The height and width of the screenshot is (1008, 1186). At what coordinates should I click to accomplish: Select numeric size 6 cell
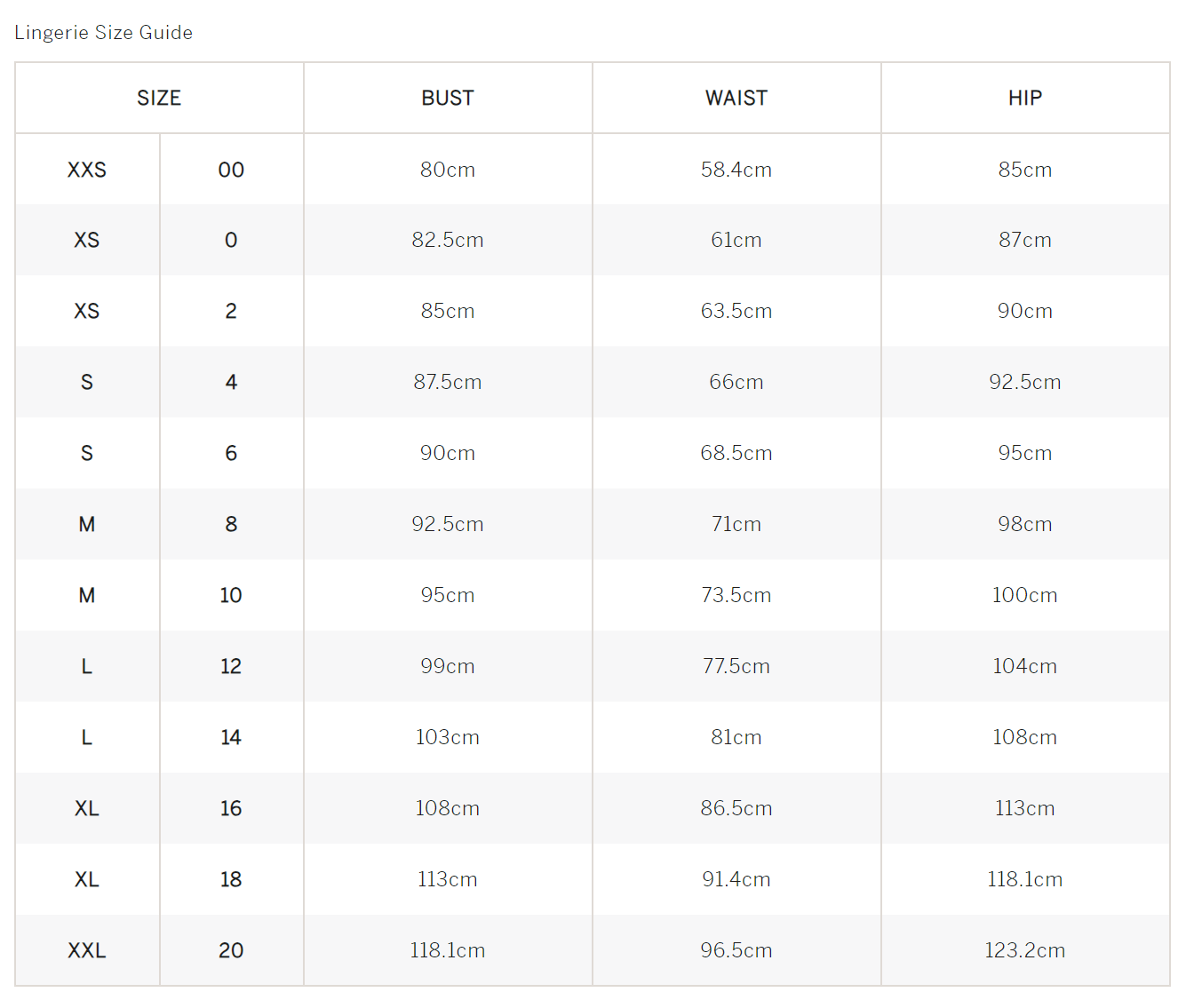[x=231, y=454]
